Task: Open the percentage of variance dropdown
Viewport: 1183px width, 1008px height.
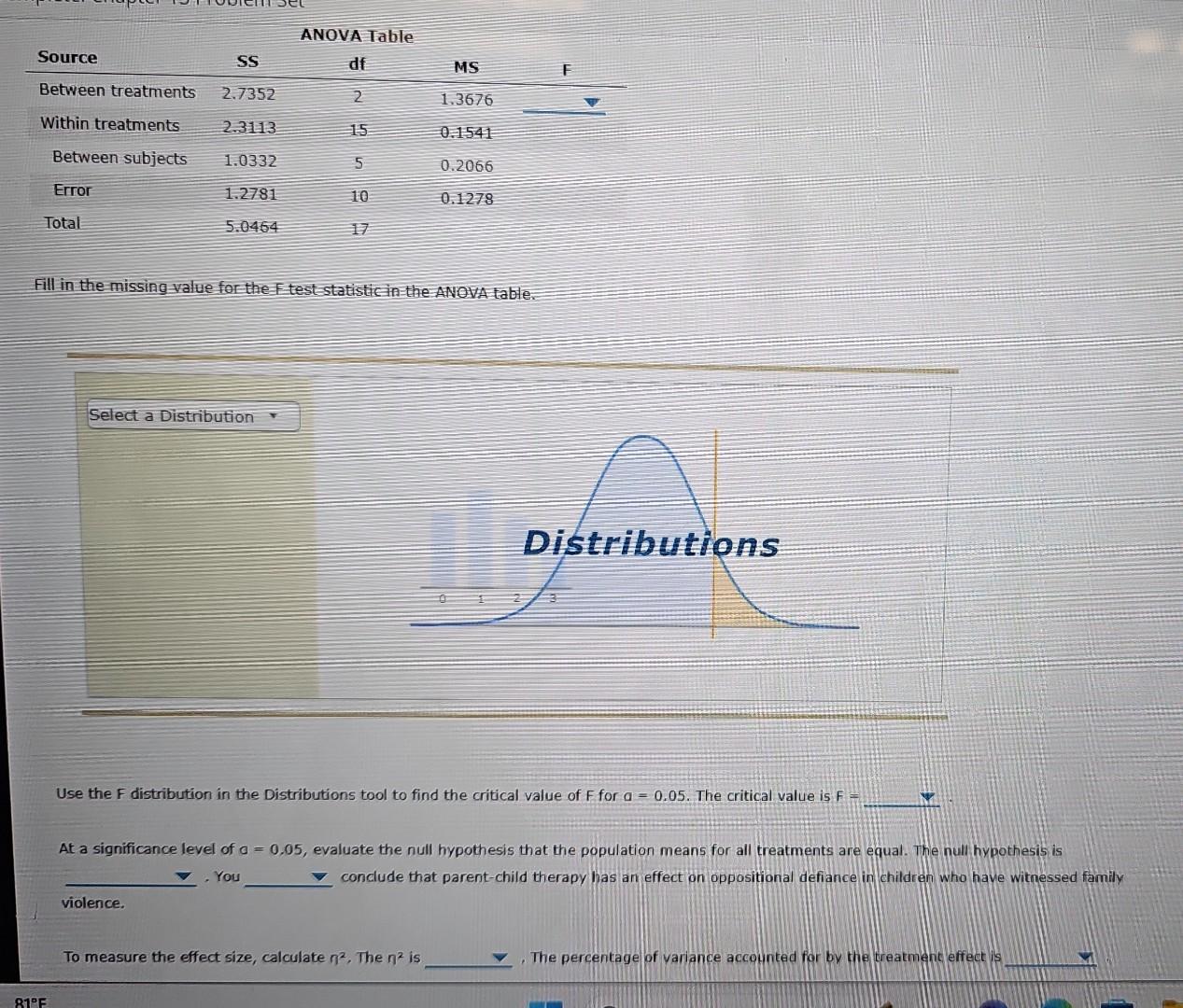Action: tap(1049, 958)
